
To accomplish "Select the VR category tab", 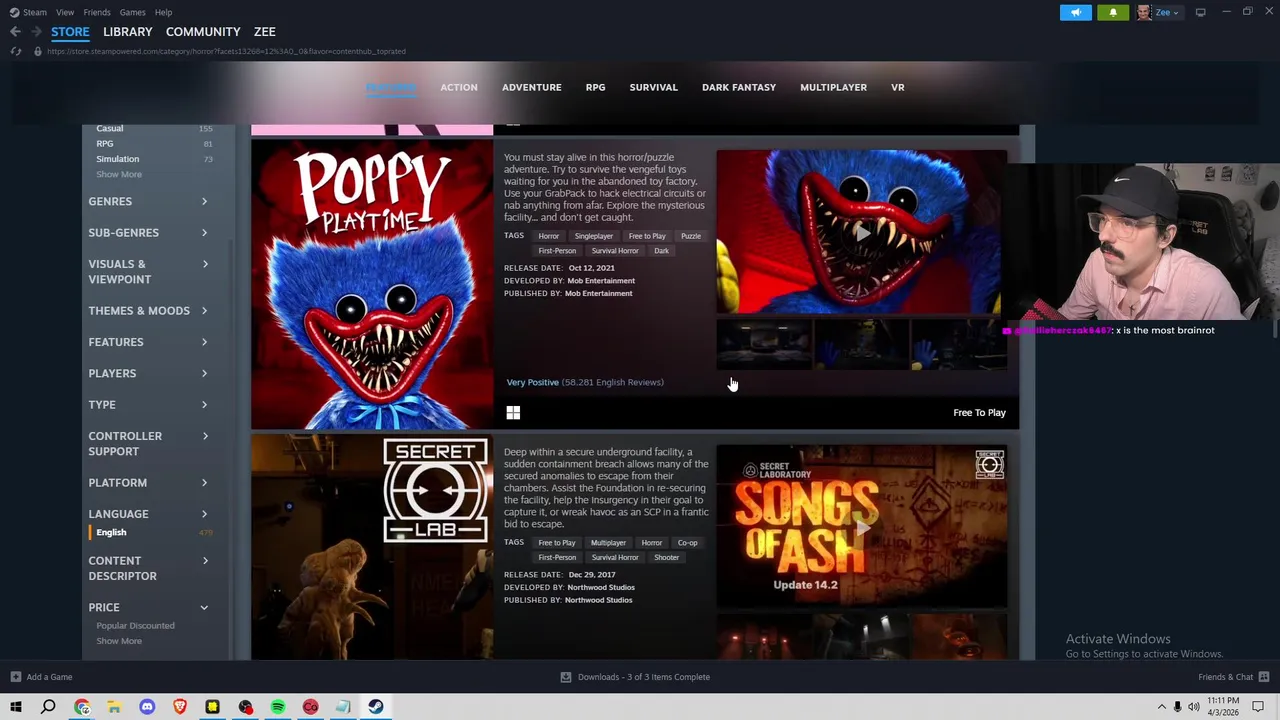I will [x=898, y=88].
